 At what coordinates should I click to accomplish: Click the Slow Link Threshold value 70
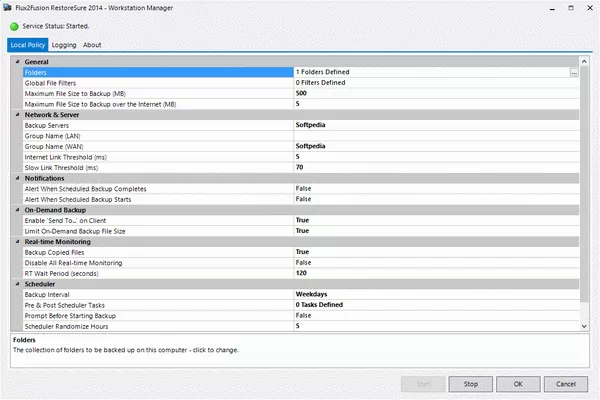(x=300, y=167)
